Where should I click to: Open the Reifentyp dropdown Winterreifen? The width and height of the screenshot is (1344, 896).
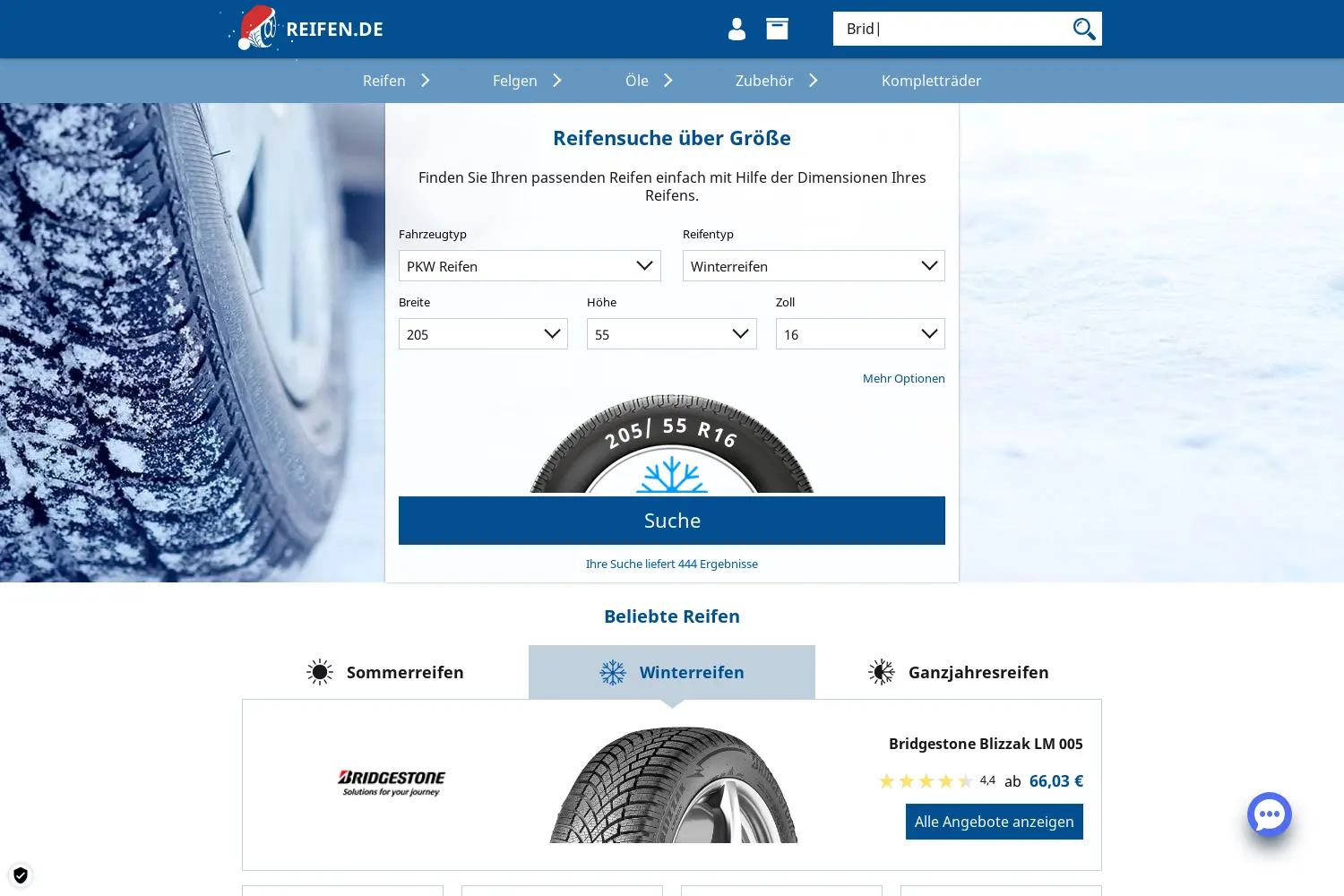pos(814,266)
